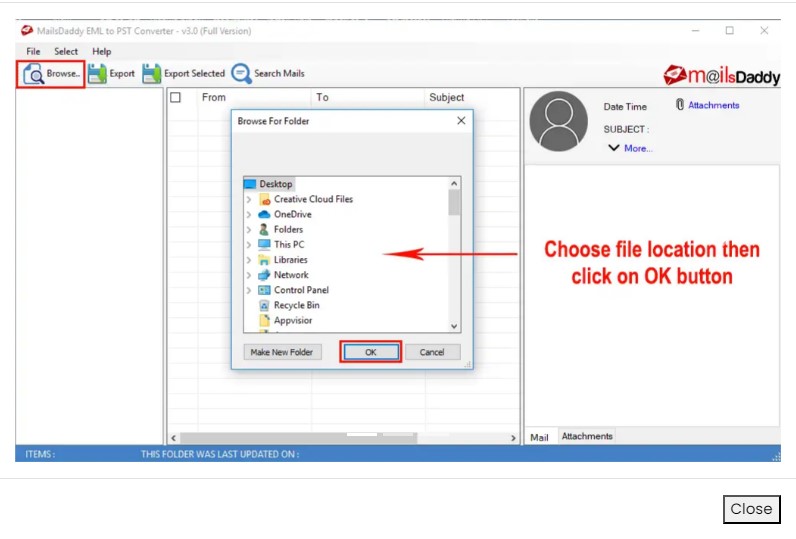Open the Help menu
796x539 pixels.
click(102, 51)
